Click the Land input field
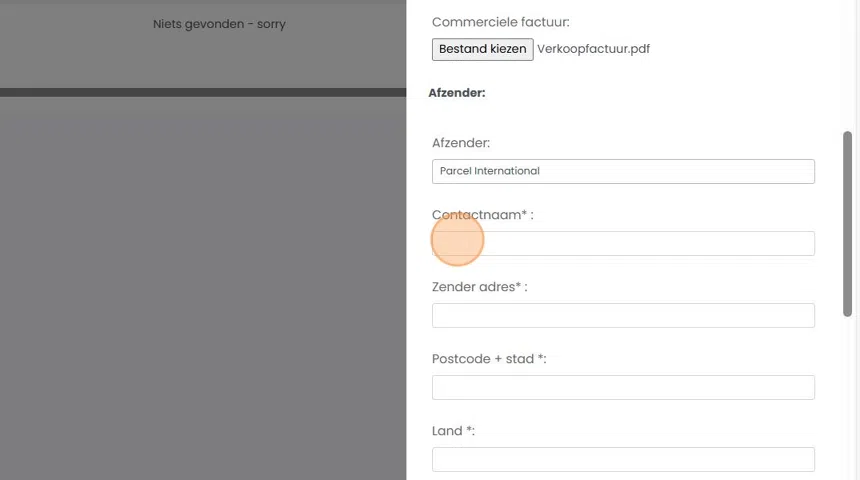 coord(623,459)
